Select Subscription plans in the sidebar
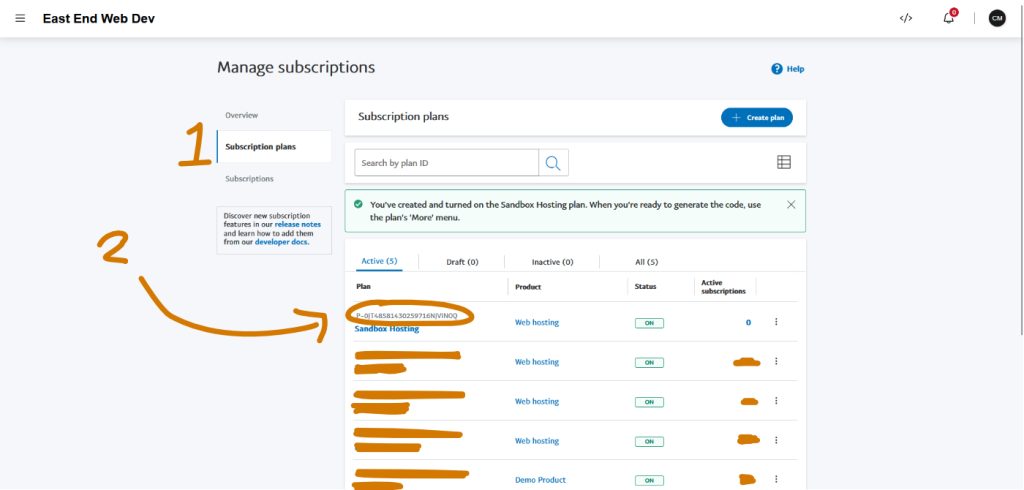 pyautogui.click(x=274, y=146)
